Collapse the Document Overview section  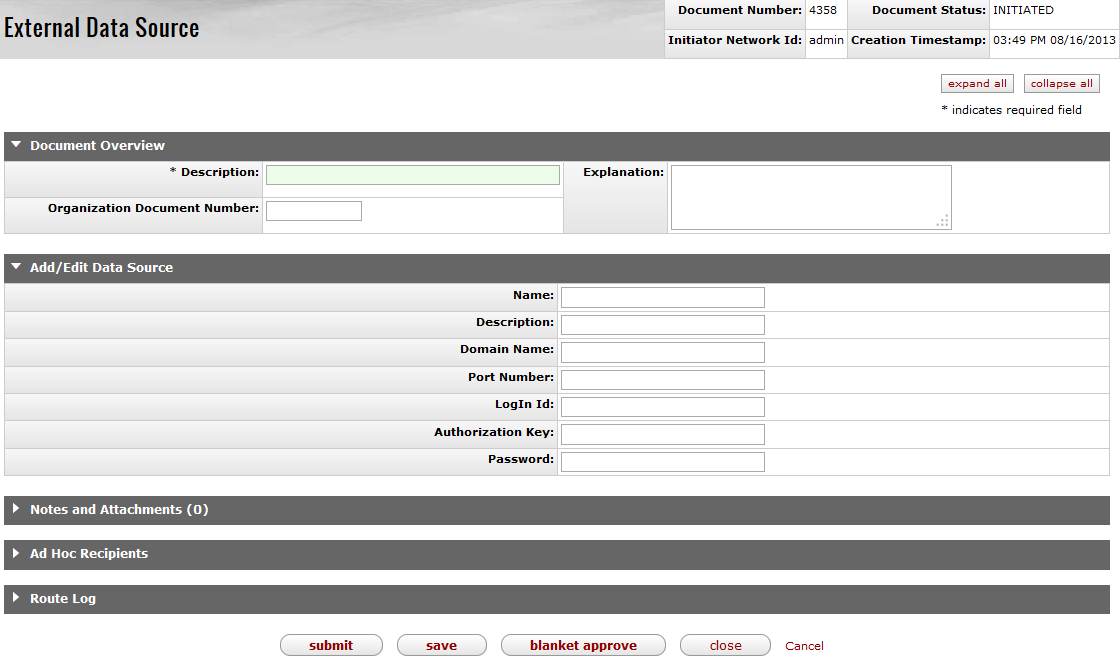[x=16, y=146]
